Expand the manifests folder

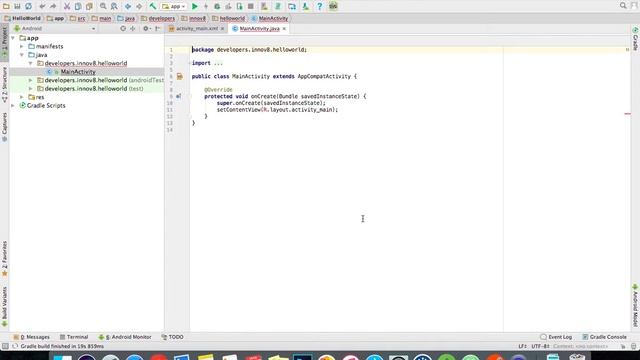(x=22, y=47)
